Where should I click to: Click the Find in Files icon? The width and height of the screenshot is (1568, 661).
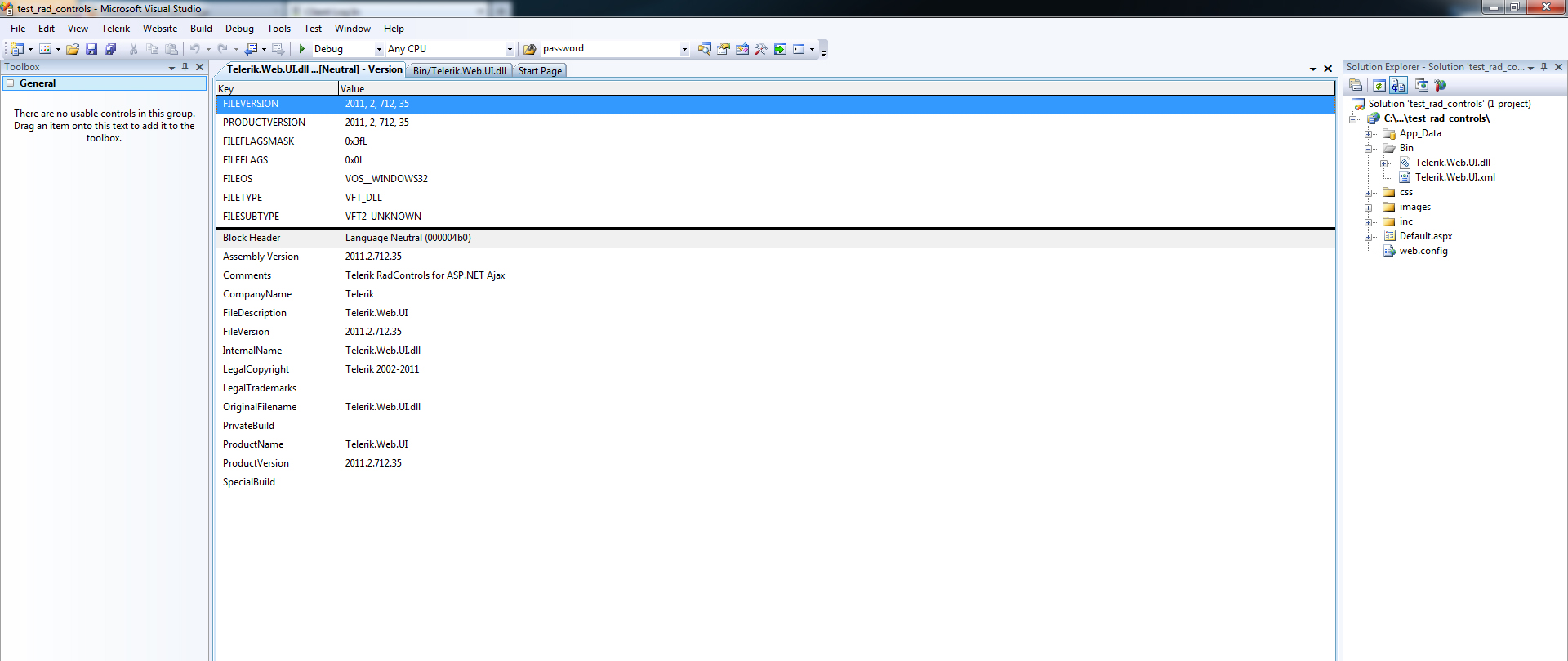pos(530,49)
